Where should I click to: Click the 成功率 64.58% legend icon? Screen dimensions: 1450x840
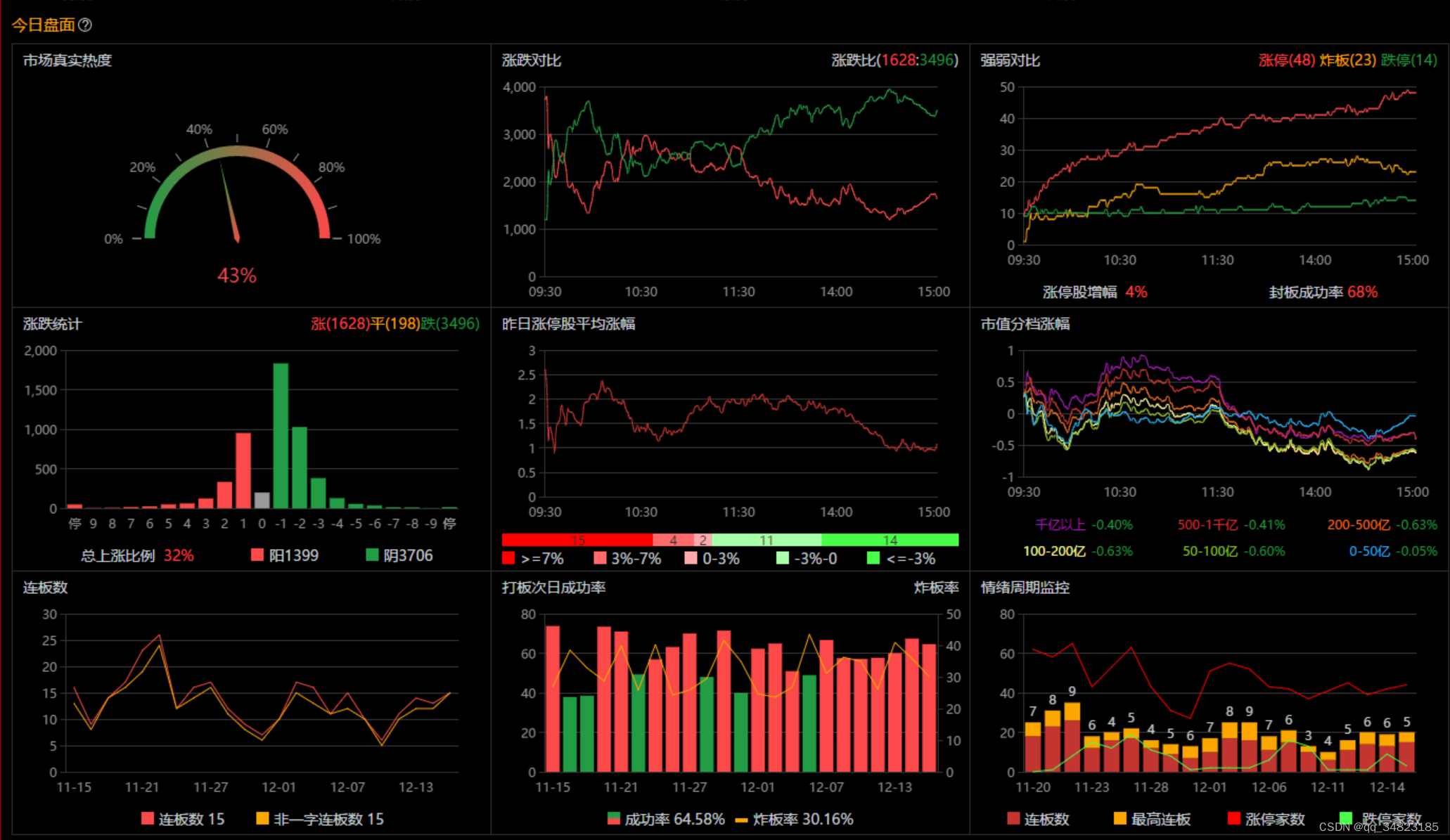click(x=613, y=819)
